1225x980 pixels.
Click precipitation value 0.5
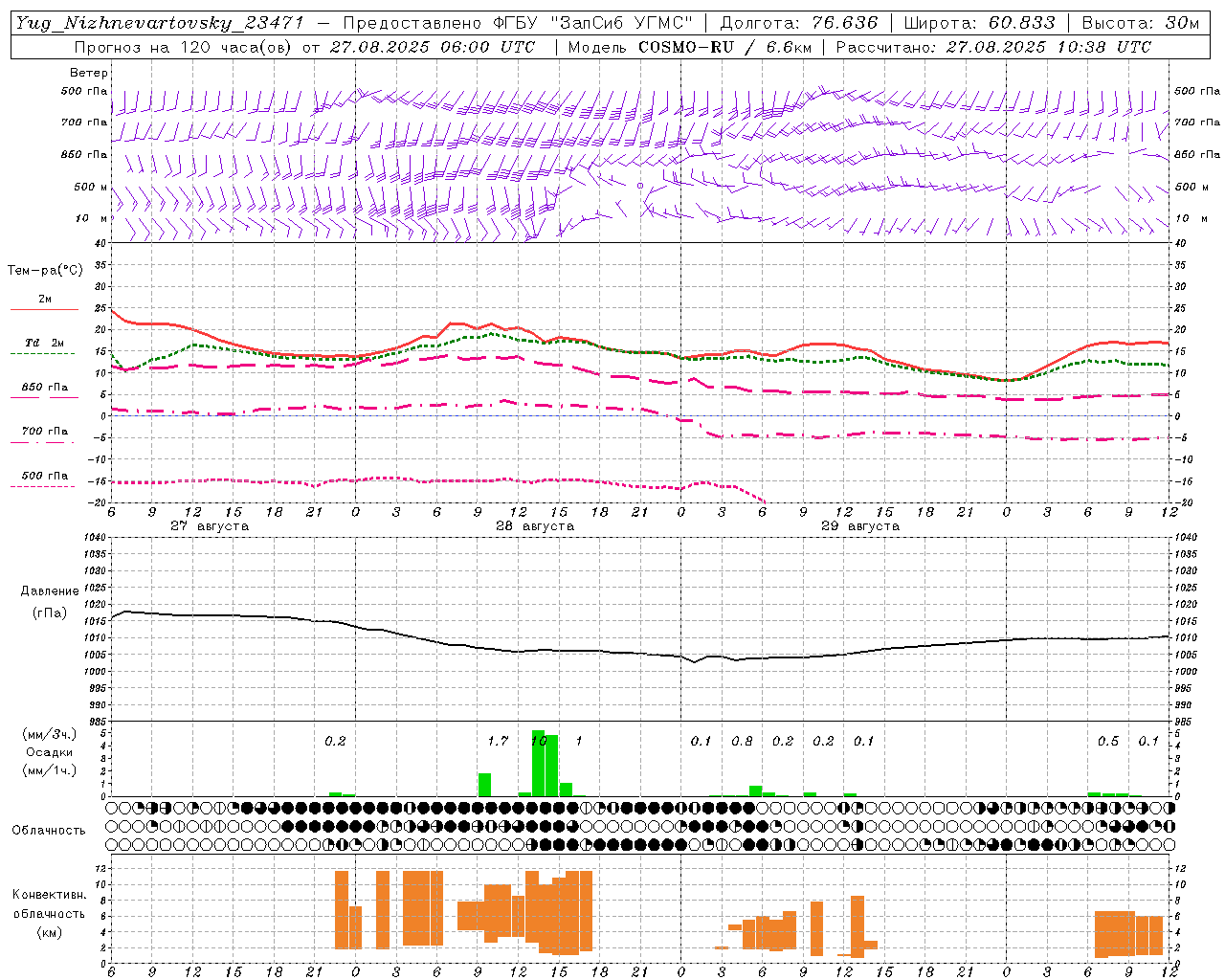click(1108, 742)
